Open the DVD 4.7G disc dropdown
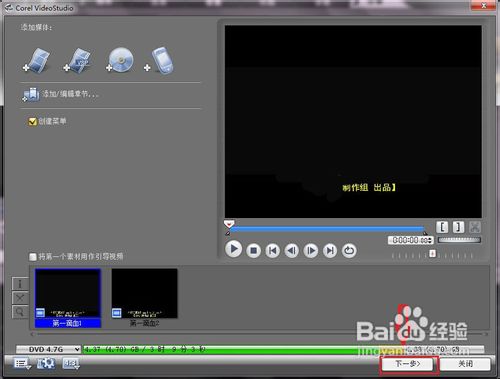 pos(49,349)
